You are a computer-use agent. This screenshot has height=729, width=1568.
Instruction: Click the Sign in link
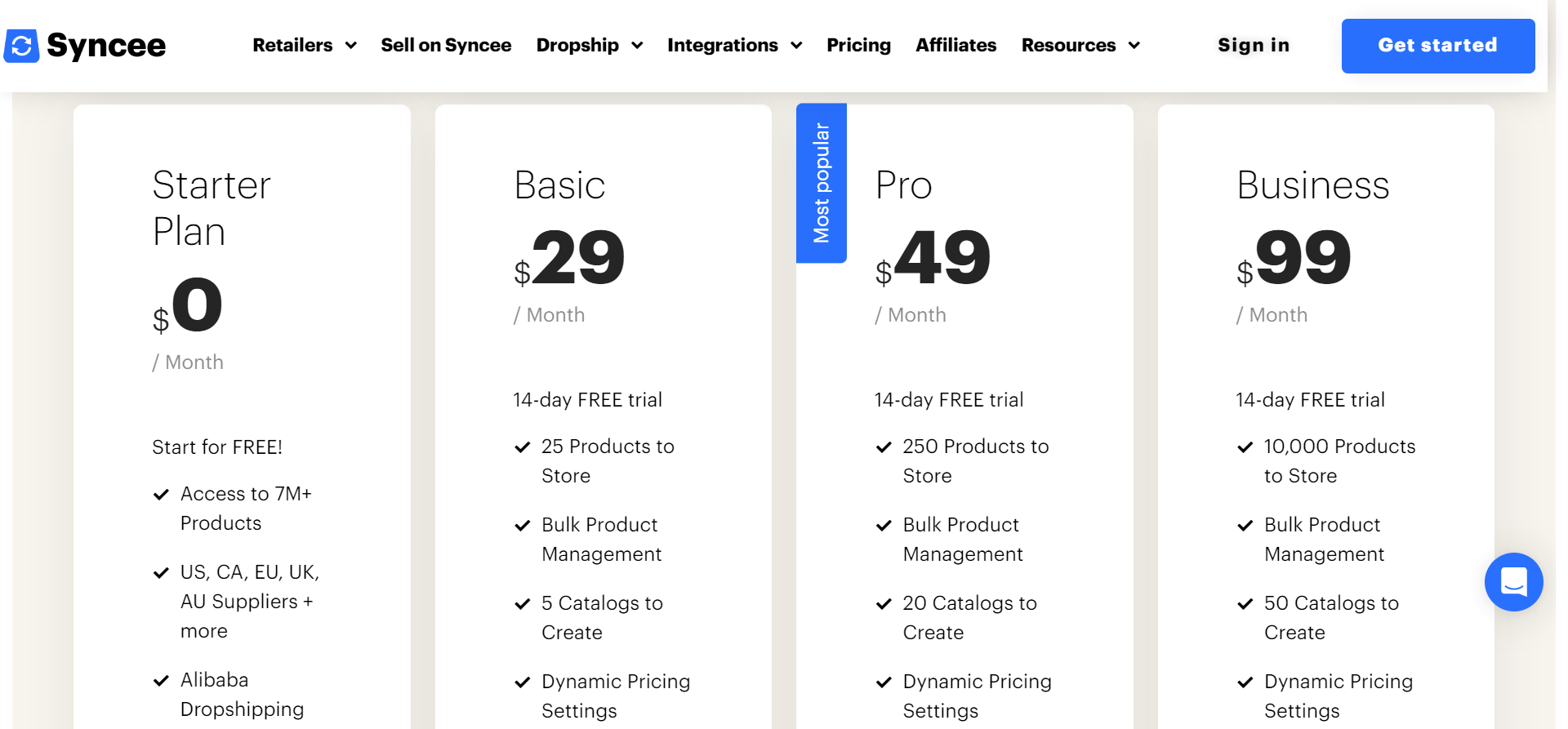pos(1253,46)
